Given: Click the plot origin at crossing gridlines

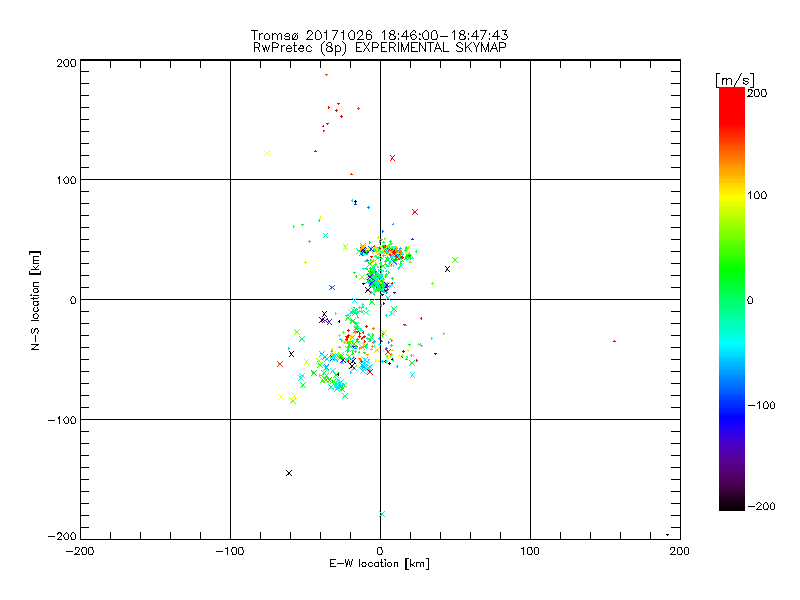Looking at the screenshot, I should pyautogui.click(x=380, y=299).
